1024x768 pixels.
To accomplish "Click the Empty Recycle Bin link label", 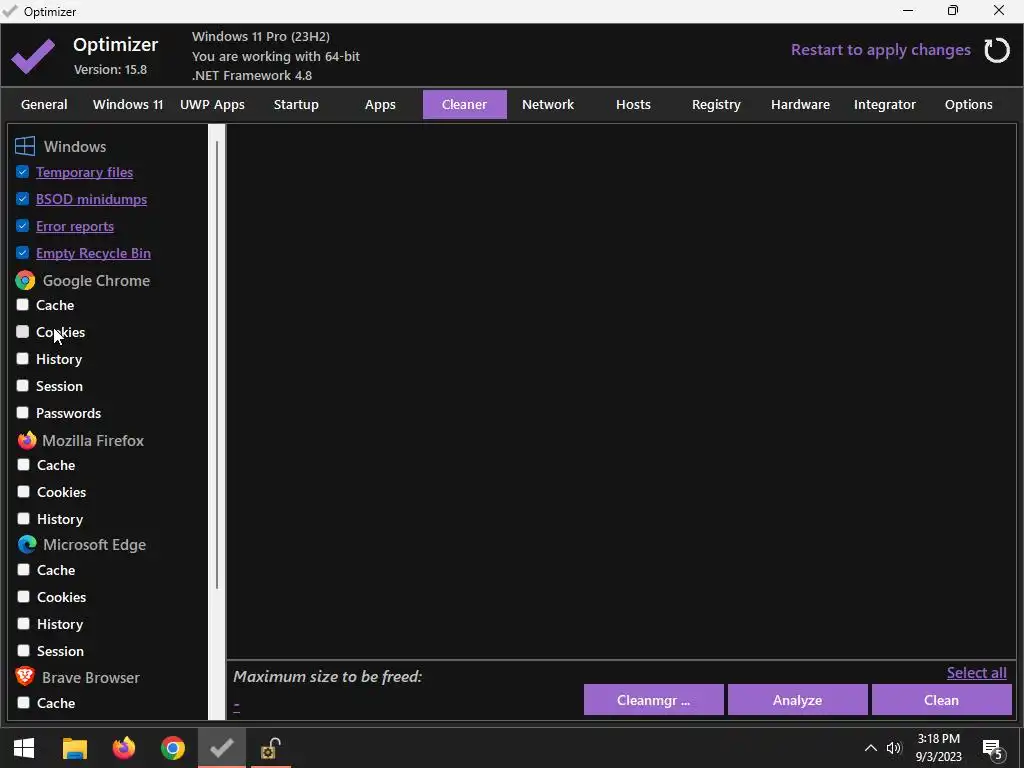I will 93,253.
